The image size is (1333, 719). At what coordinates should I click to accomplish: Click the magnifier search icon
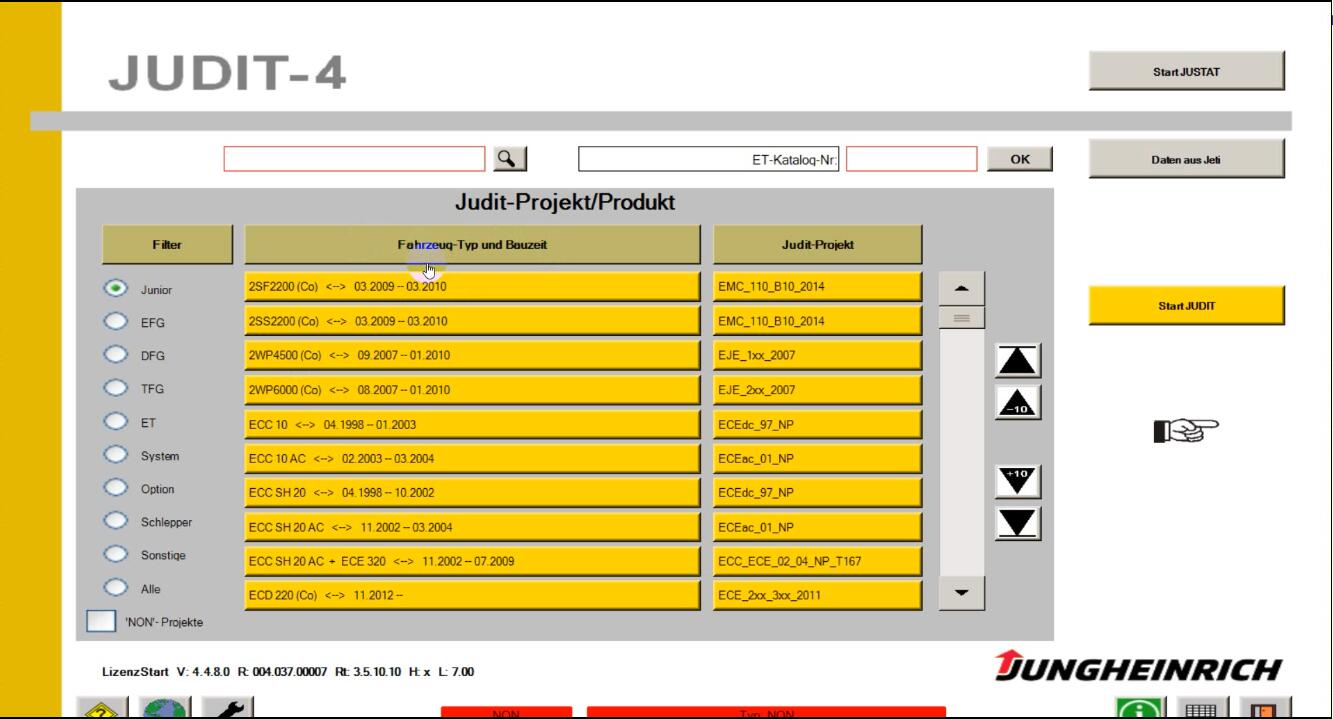[510, 158]
